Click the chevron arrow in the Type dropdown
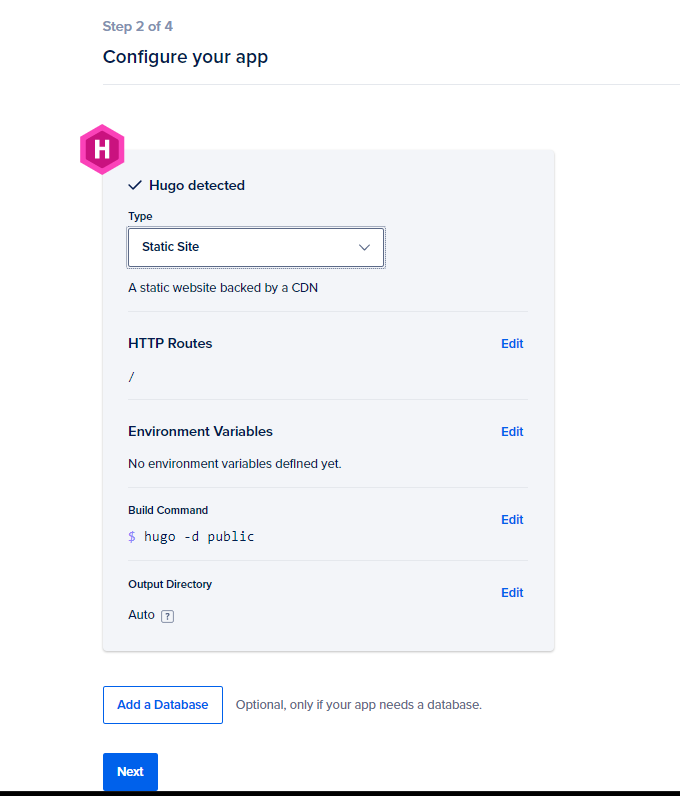Image resolution: width=680 pixels, height=796 pixels. [364, 247]
